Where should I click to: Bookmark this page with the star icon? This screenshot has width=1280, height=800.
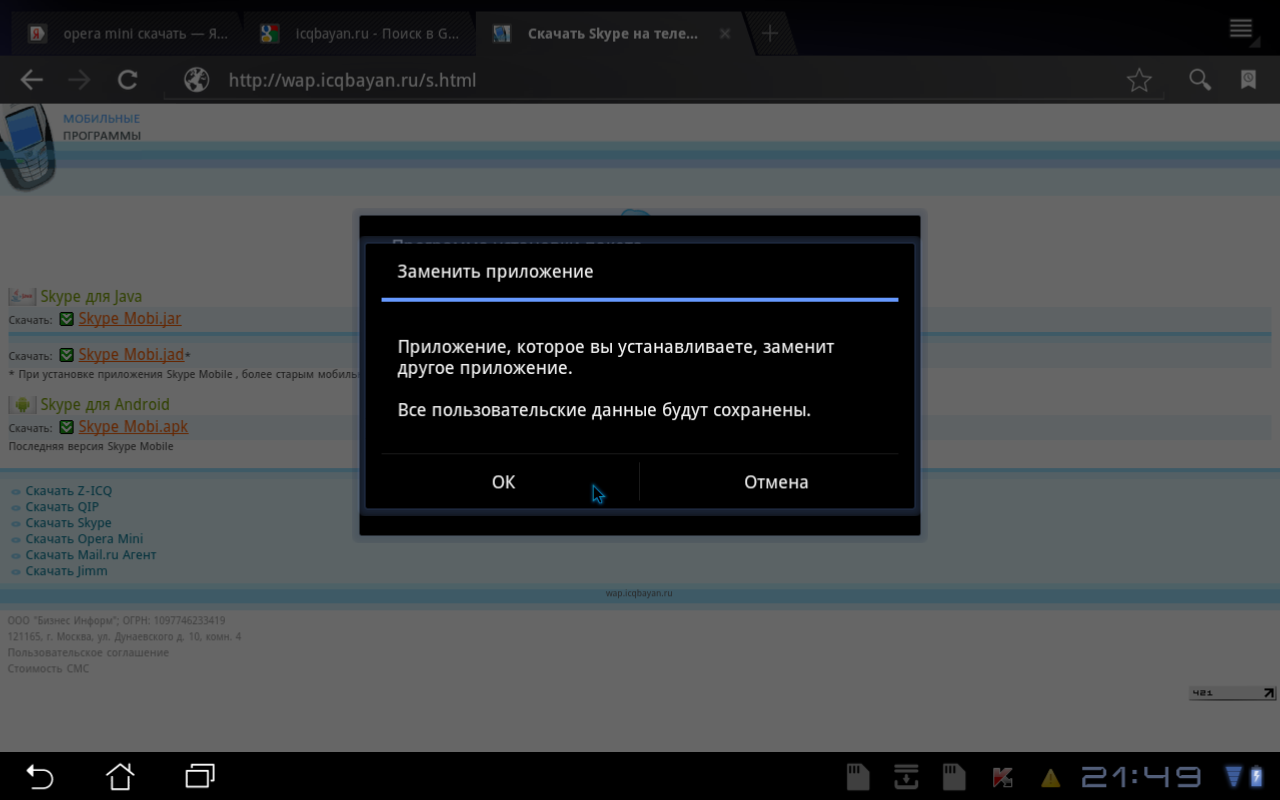click(1139, 80)
